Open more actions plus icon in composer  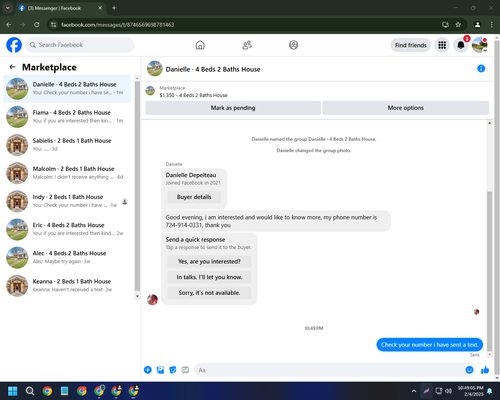pyautogui.click(x=148, y=370)
